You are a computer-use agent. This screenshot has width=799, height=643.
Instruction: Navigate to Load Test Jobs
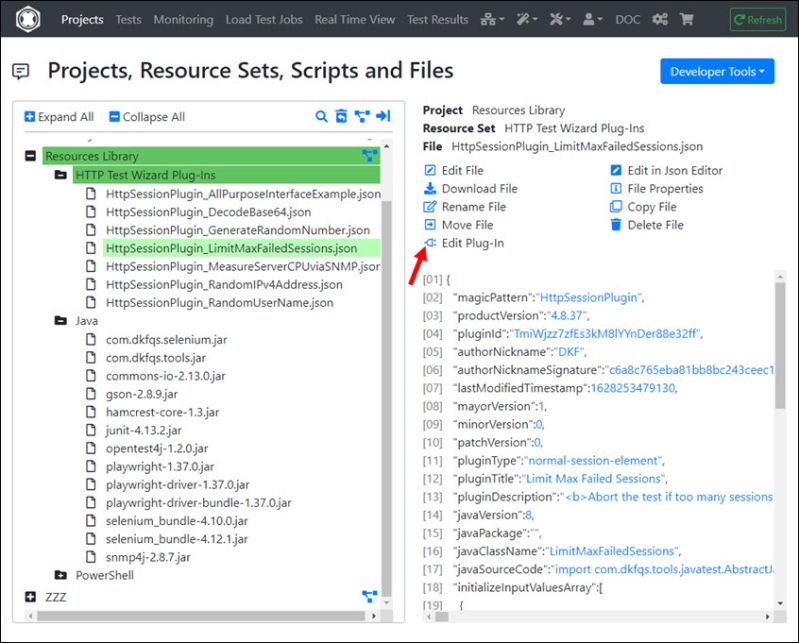point(264,19)
